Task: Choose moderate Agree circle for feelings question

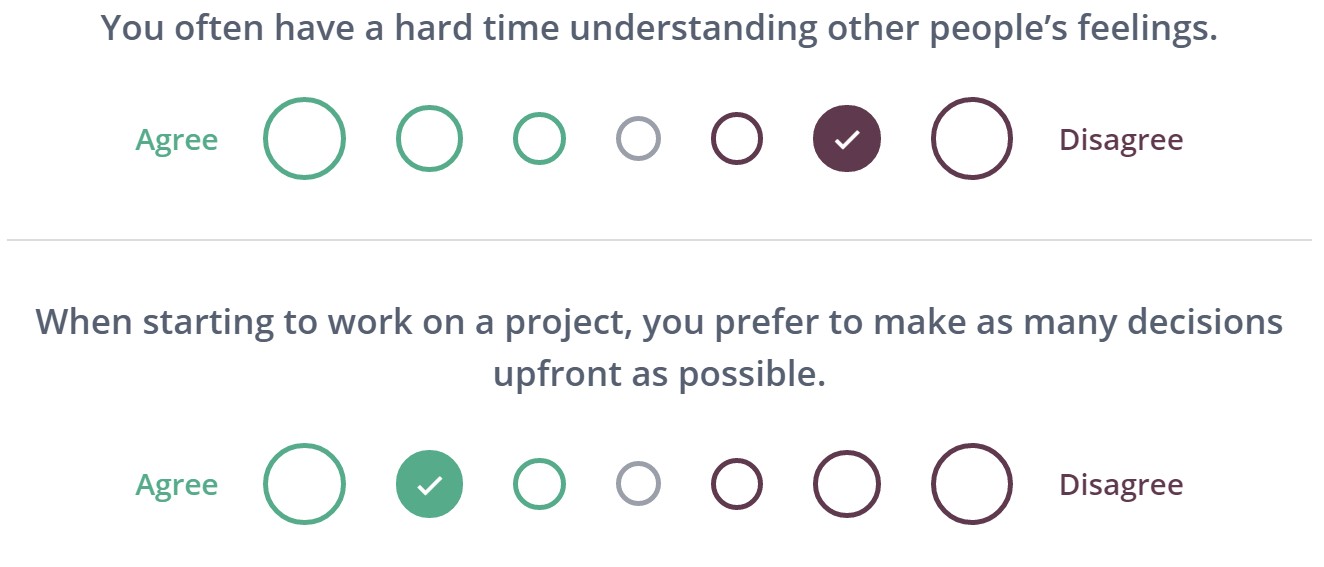Action: [x=429, y=139]
